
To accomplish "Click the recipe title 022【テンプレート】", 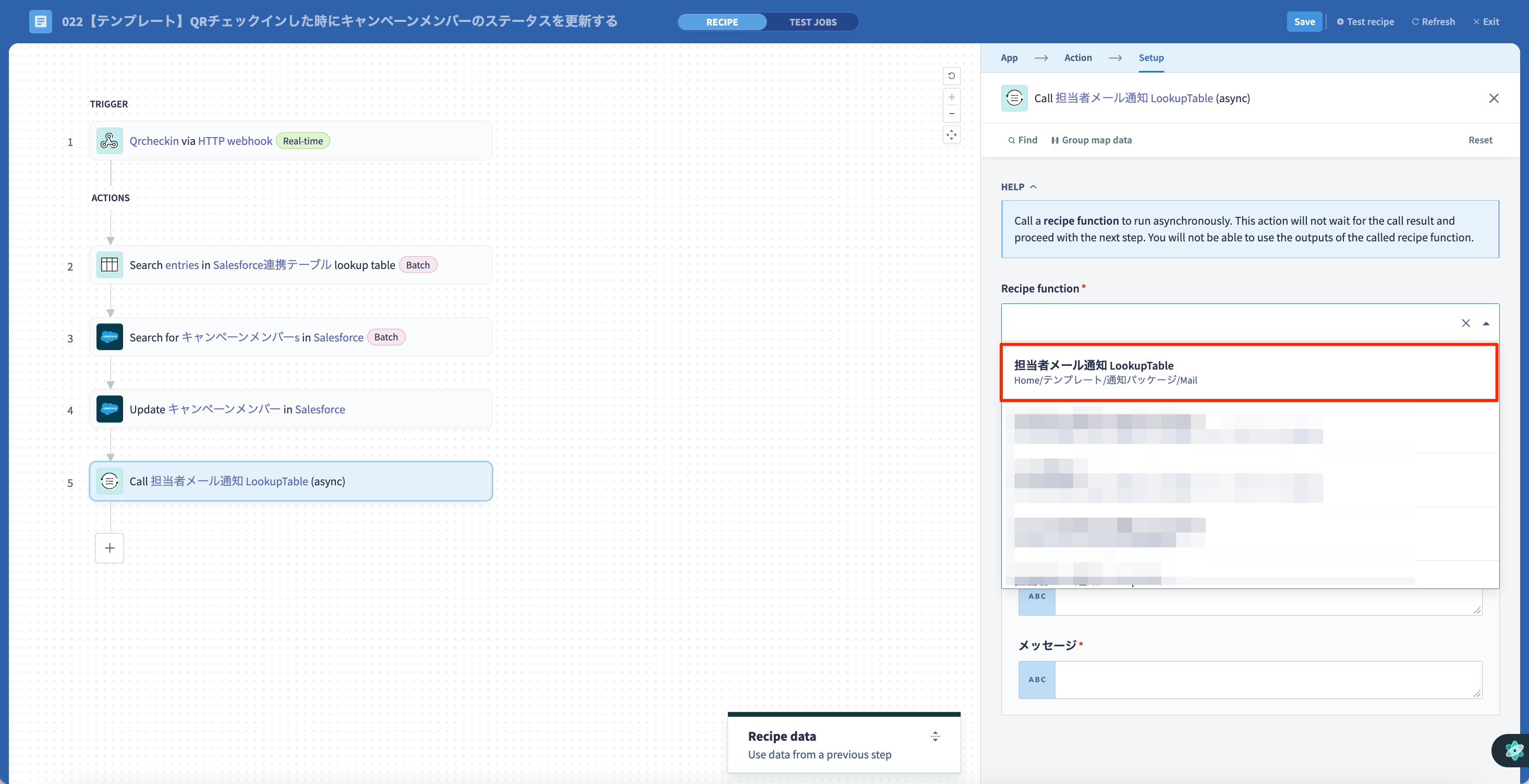I will [339, 21].
